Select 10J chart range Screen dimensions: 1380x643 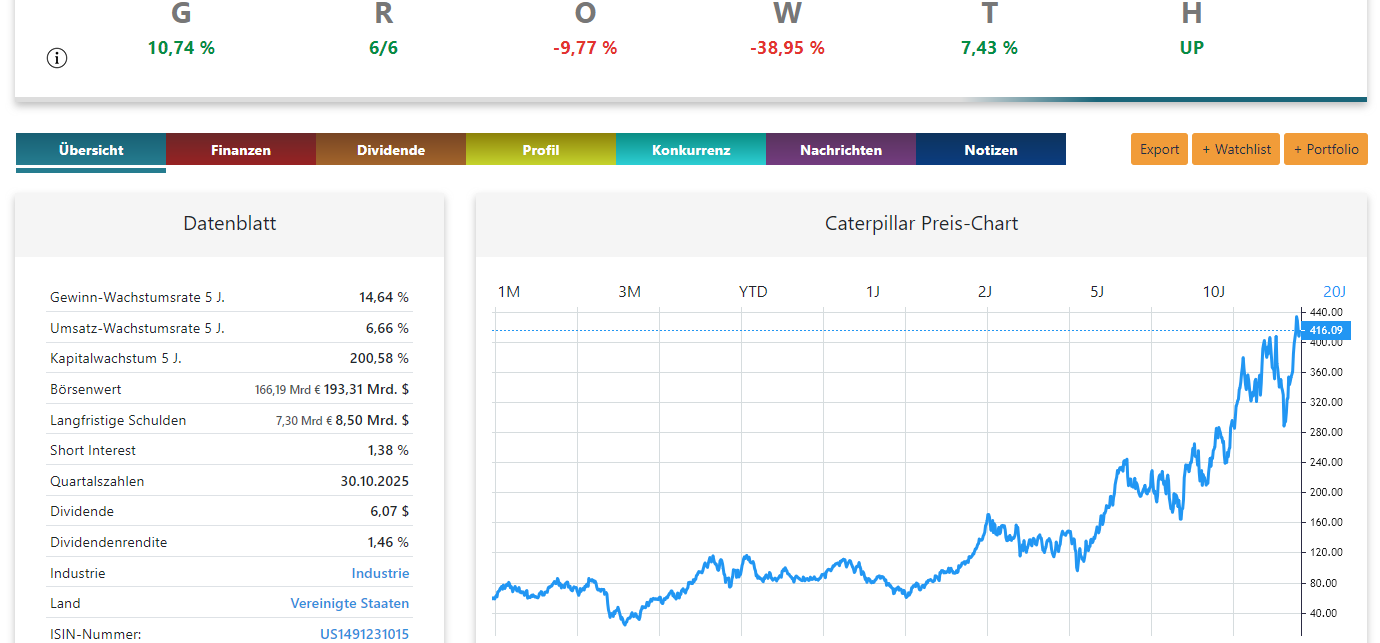coord(1213,292)
